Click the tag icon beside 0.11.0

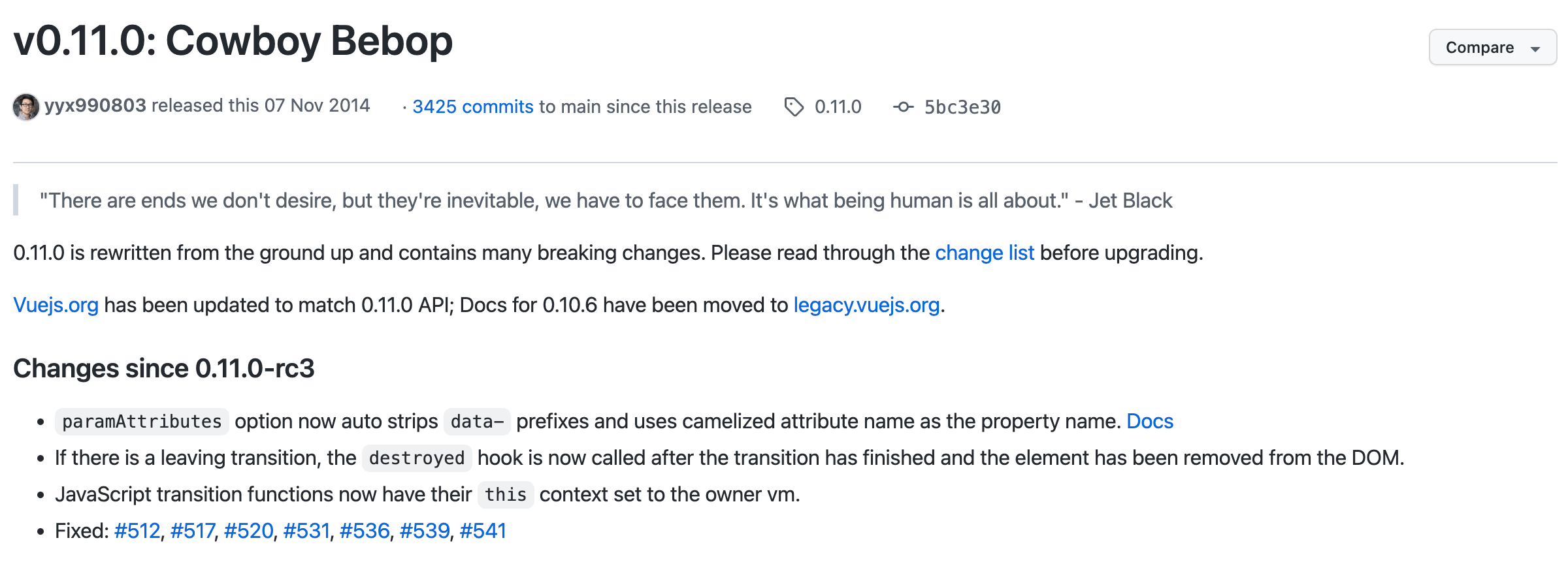794,106
